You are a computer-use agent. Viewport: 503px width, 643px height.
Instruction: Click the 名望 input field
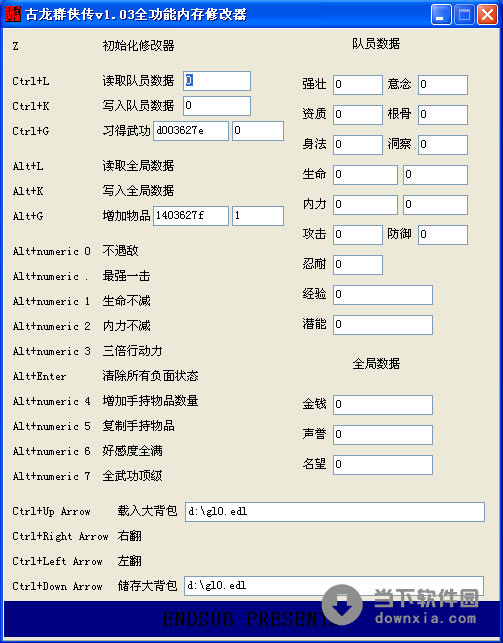tap(383, 465)
